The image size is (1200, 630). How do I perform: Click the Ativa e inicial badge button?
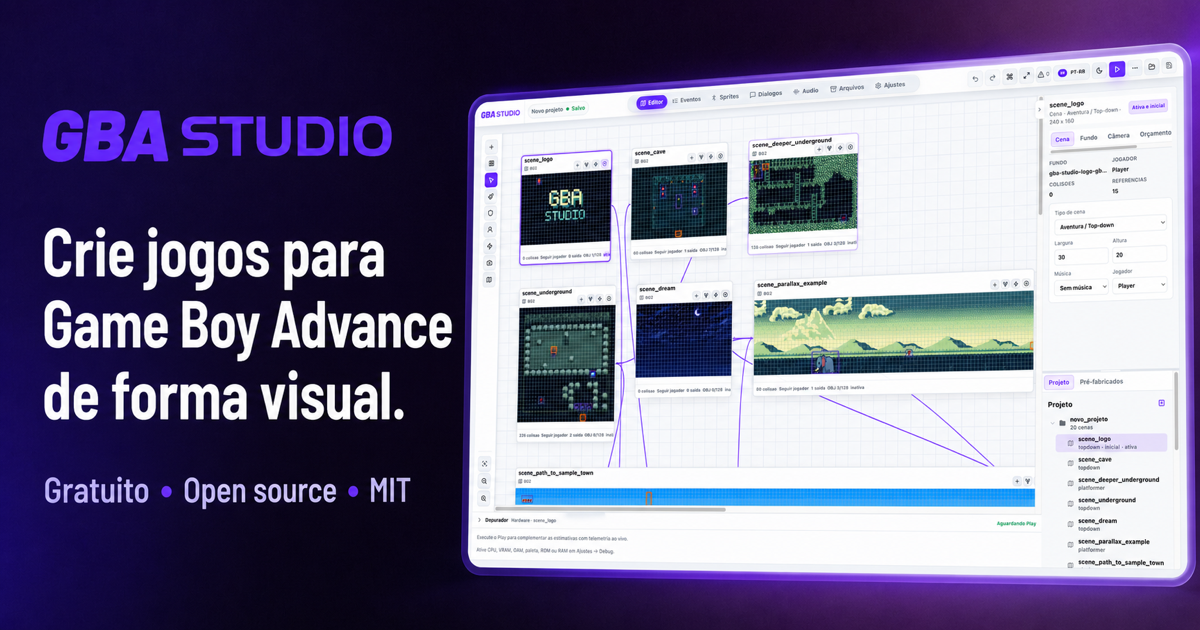point(1148,106)
